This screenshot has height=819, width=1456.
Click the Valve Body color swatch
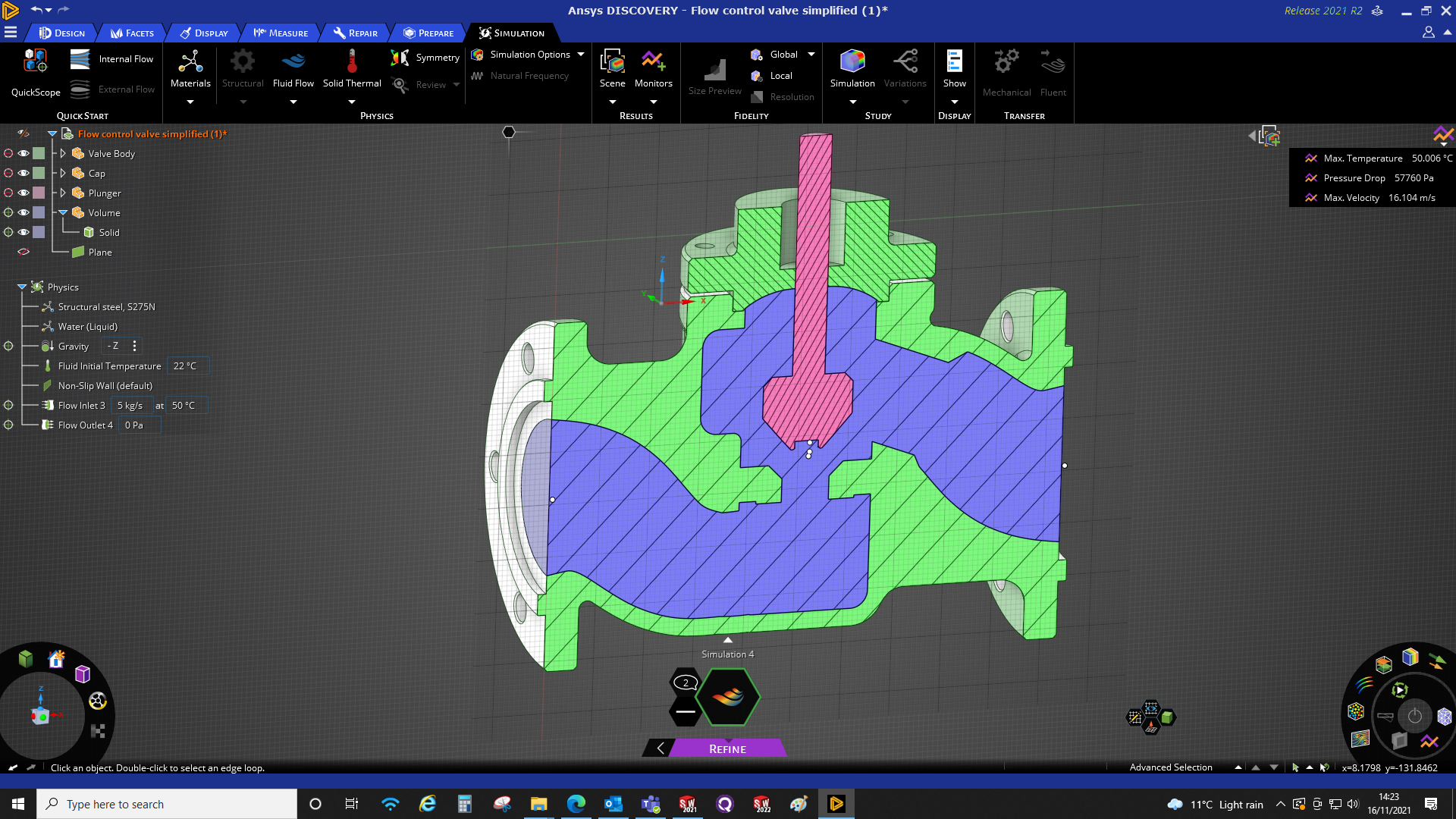click(x=39, y=153)
